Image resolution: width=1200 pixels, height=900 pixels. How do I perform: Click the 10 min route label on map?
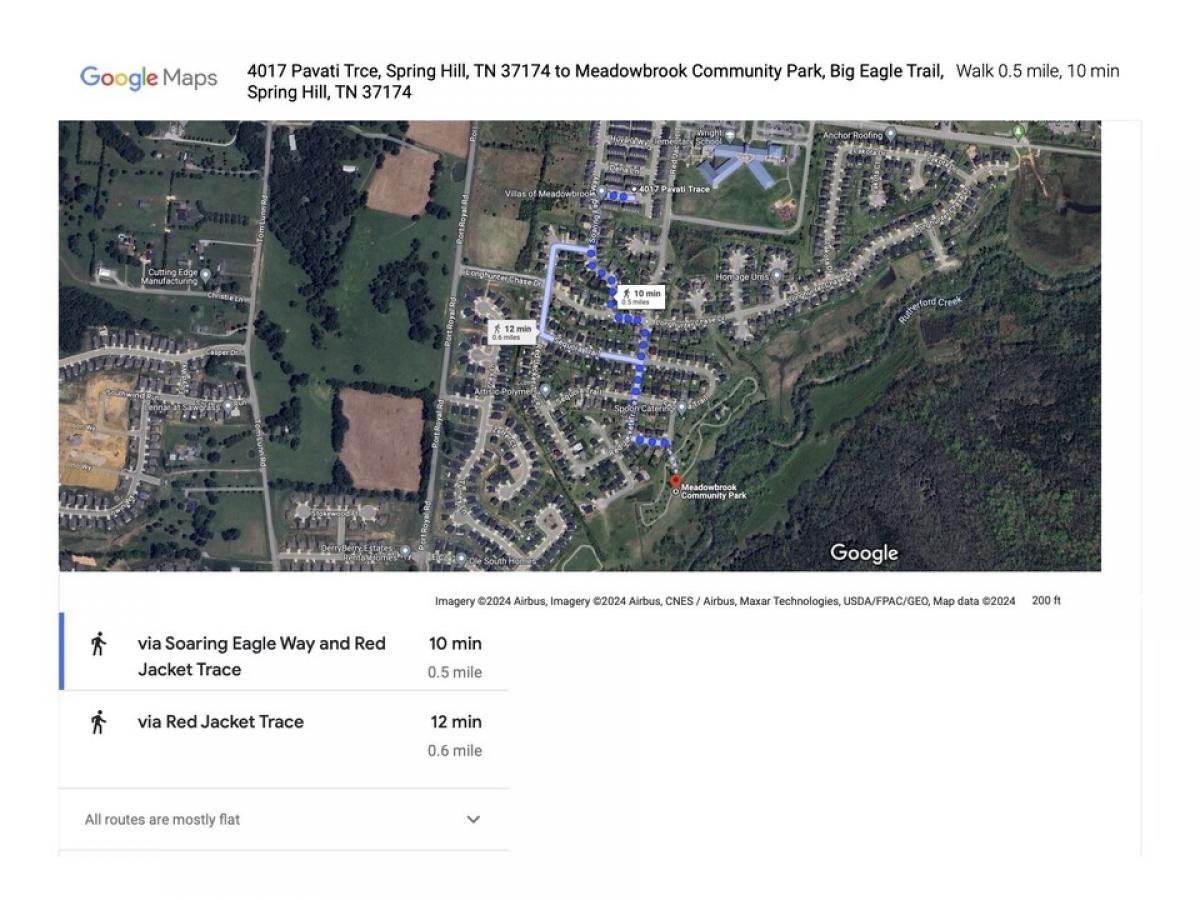tap(641, 296)
